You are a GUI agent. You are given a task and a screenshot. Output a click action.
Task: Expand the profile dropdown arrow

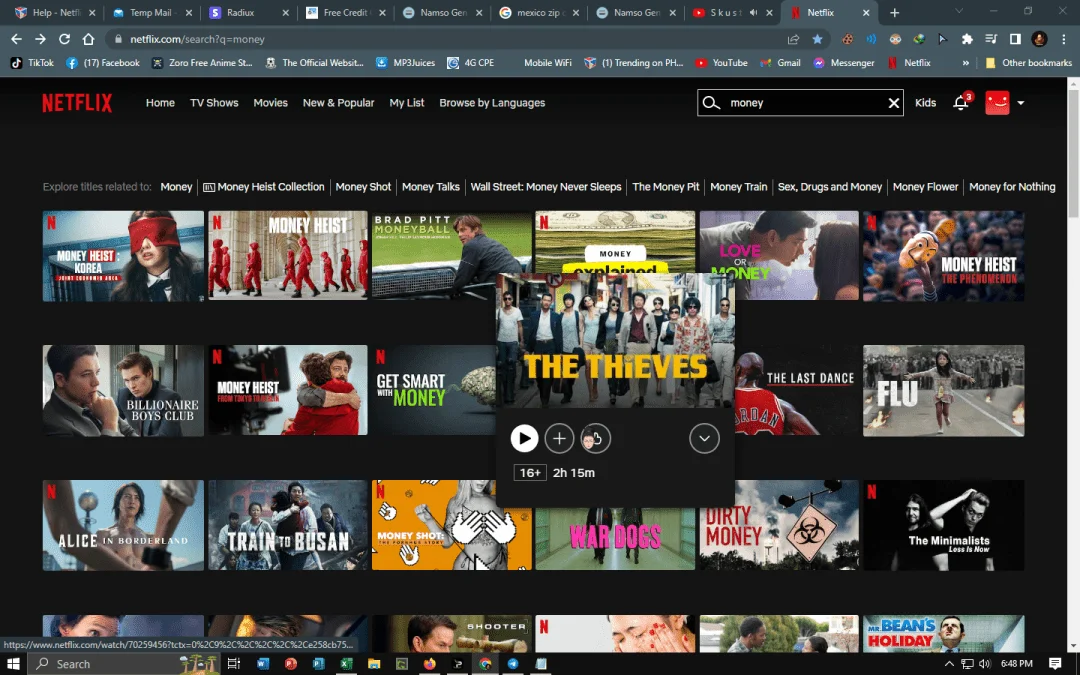(x=1021, y=103)
